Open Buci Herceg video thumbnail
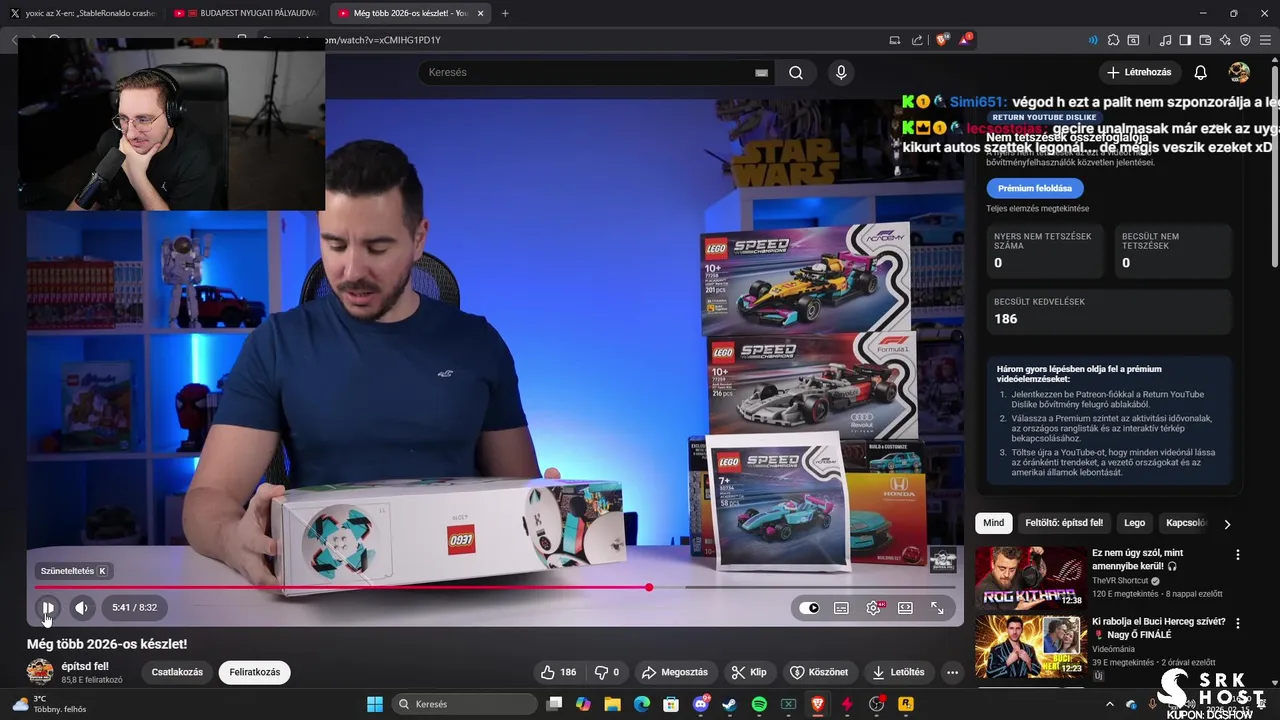The image size is (1280, 720). tap(1030, 646)
